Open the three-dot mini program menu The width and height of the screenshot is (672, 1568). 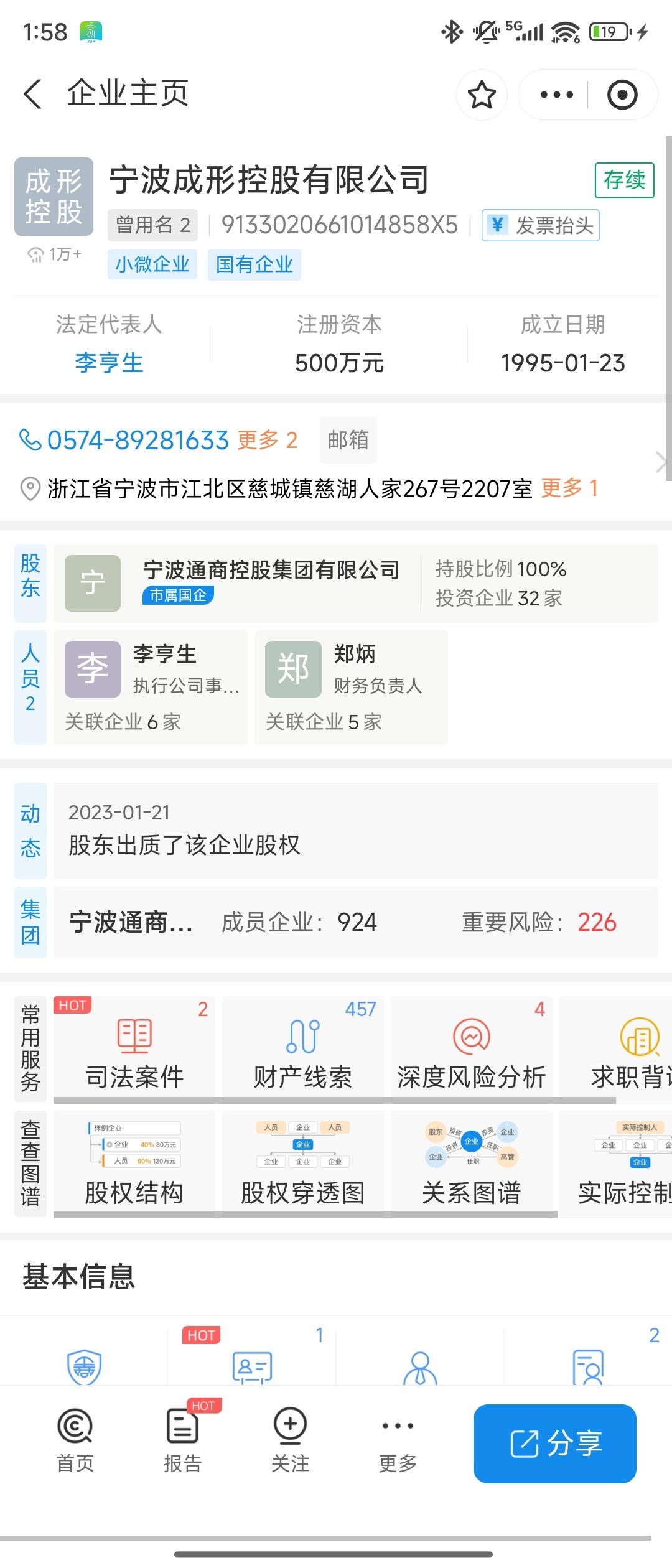pyautogui.click(x=556, y=95)
